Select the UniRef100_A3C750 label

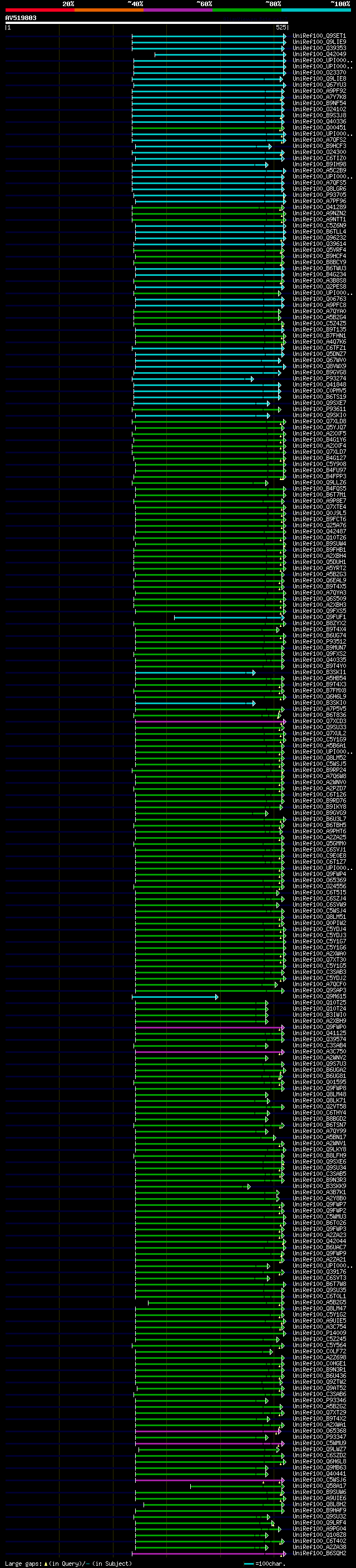coord(319,1052)
